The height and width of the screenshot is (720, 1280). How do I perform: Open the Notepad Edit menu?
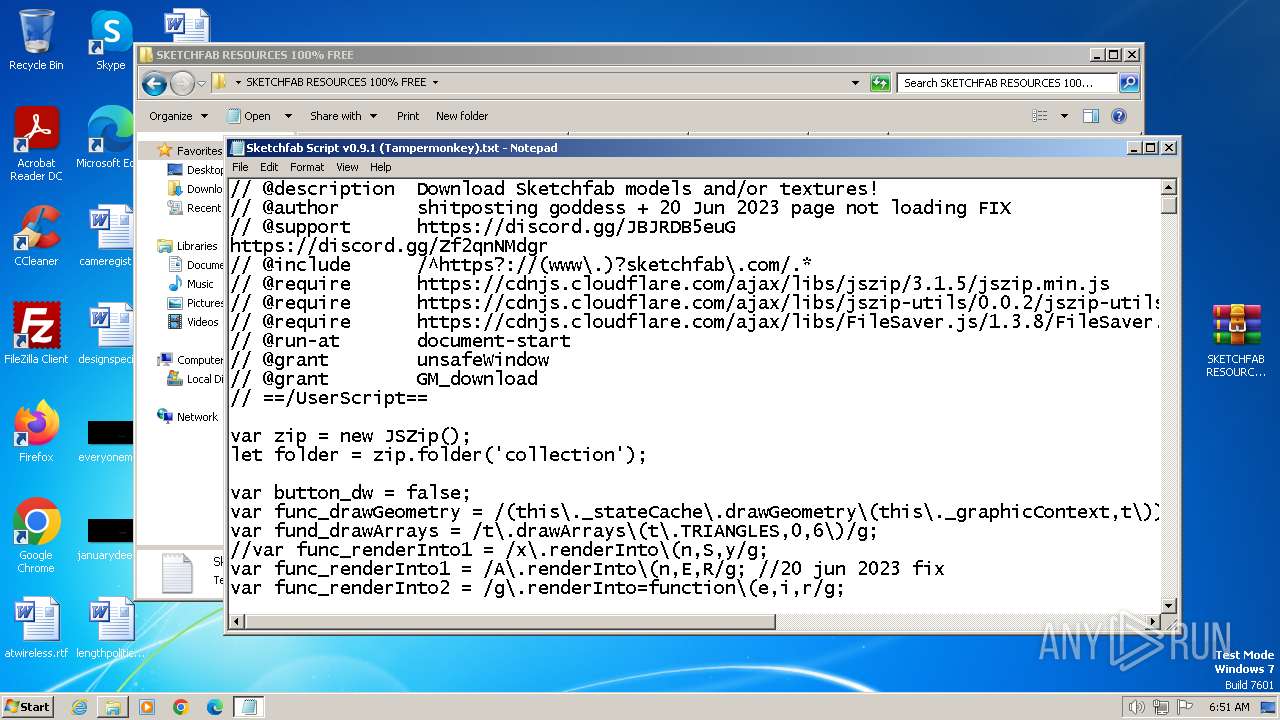coord(269,167)
